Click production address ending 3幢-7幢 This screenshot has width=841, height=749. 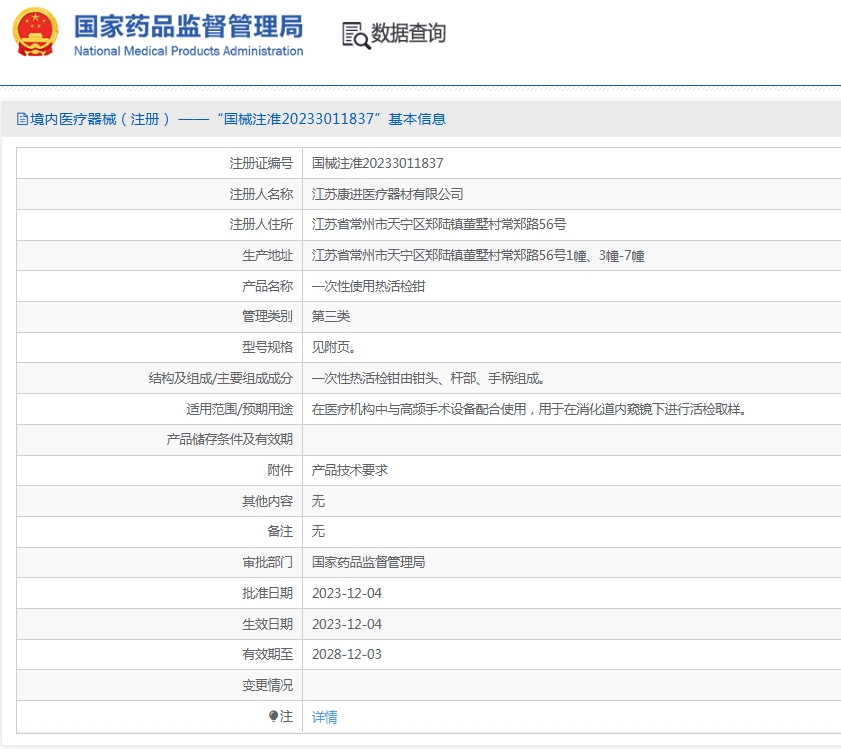pyautogui.click(x=478, y=255)
